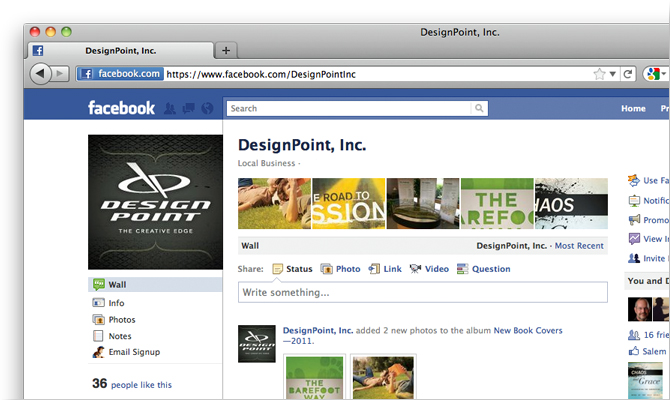
Task: Click the search magnifier icon
Action: pyautogui.click(x=479, y=109)
